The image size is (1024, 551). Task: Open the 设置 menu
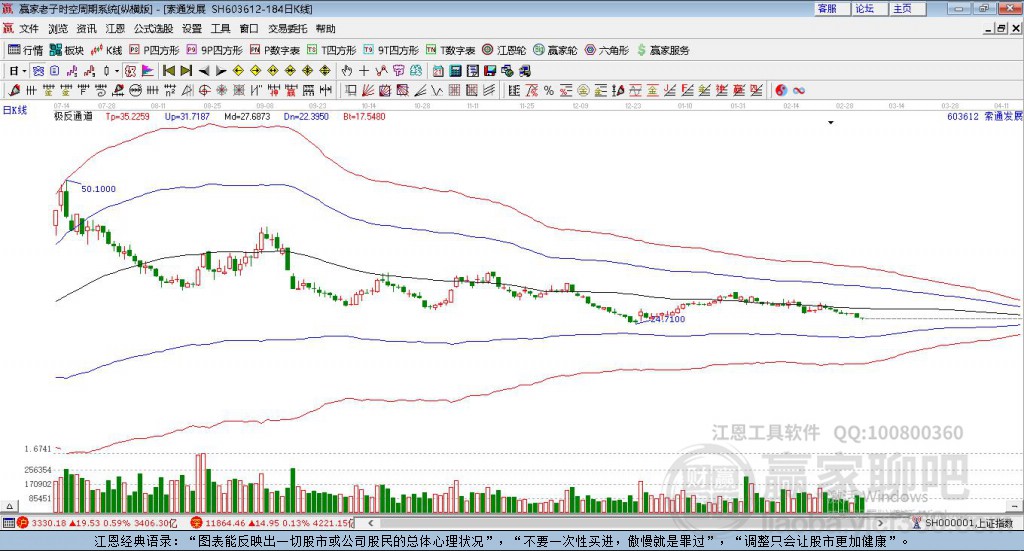[x=191, y=29]
